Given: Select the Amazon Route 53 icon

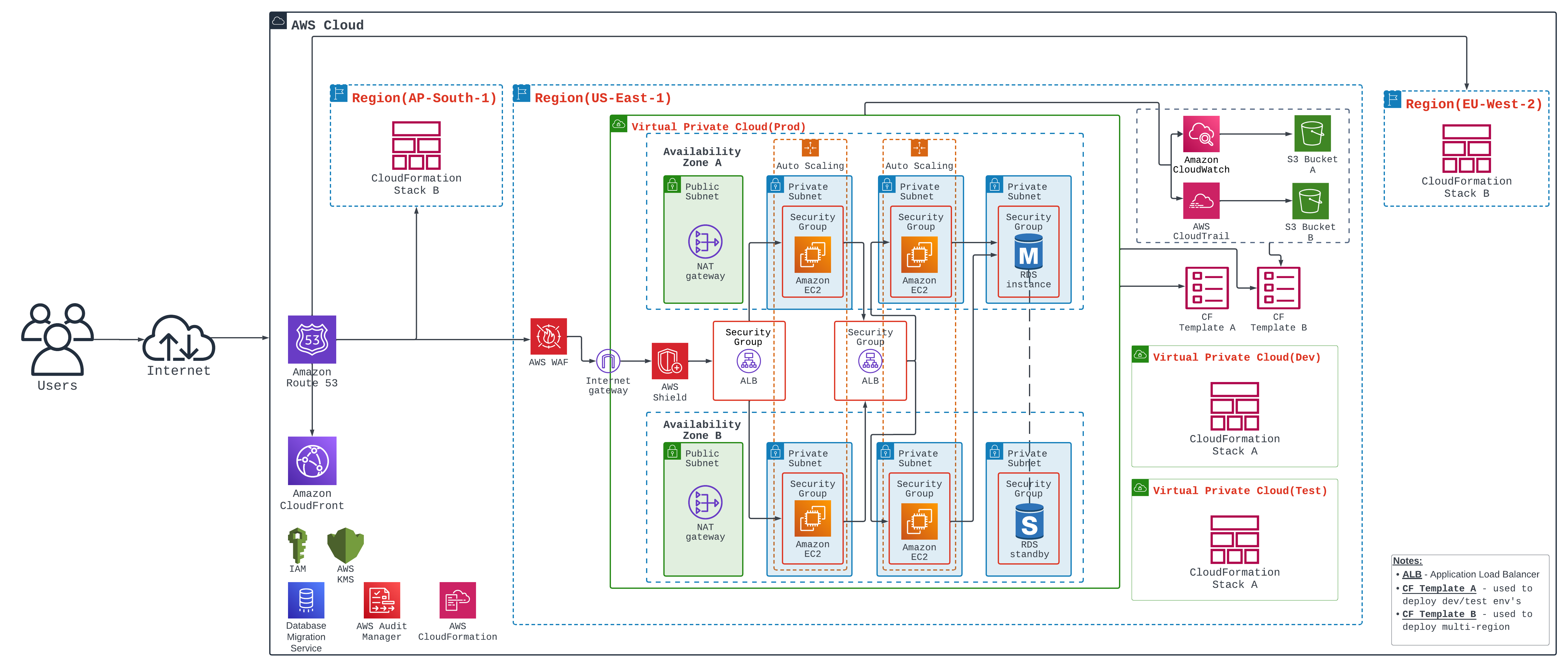Looking at the screenshot, I should click(x=312, y=339).
